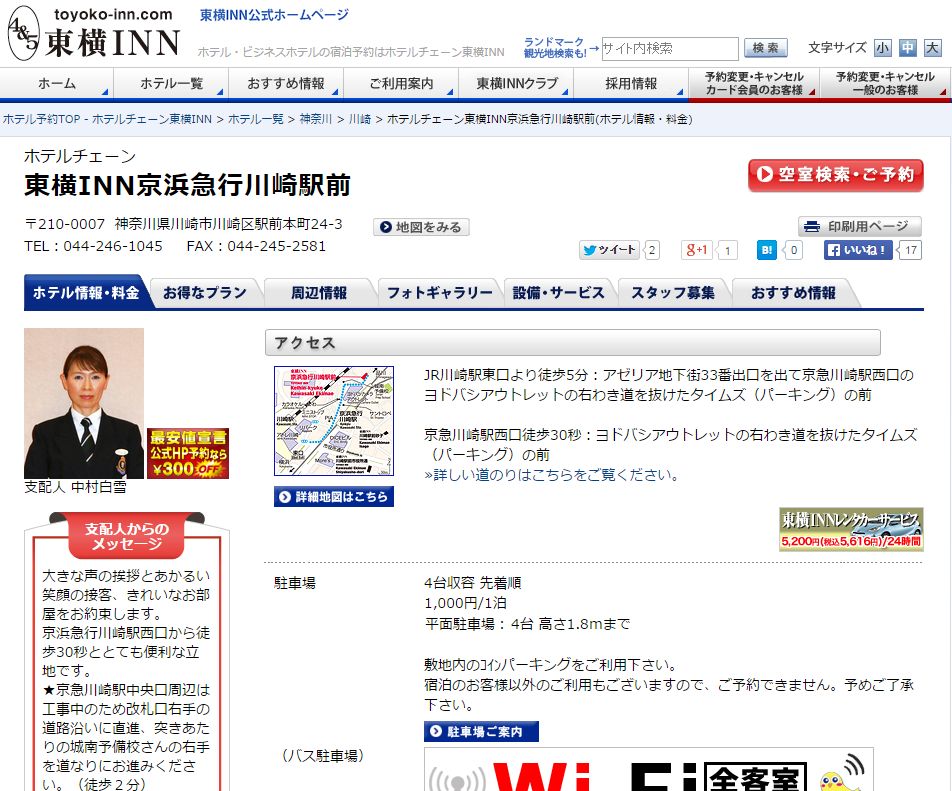This screenshot has height=791, width=952.
Task: Open 詳しい道のりはこちらをご覧ください link
Action: tap(551, 475)
